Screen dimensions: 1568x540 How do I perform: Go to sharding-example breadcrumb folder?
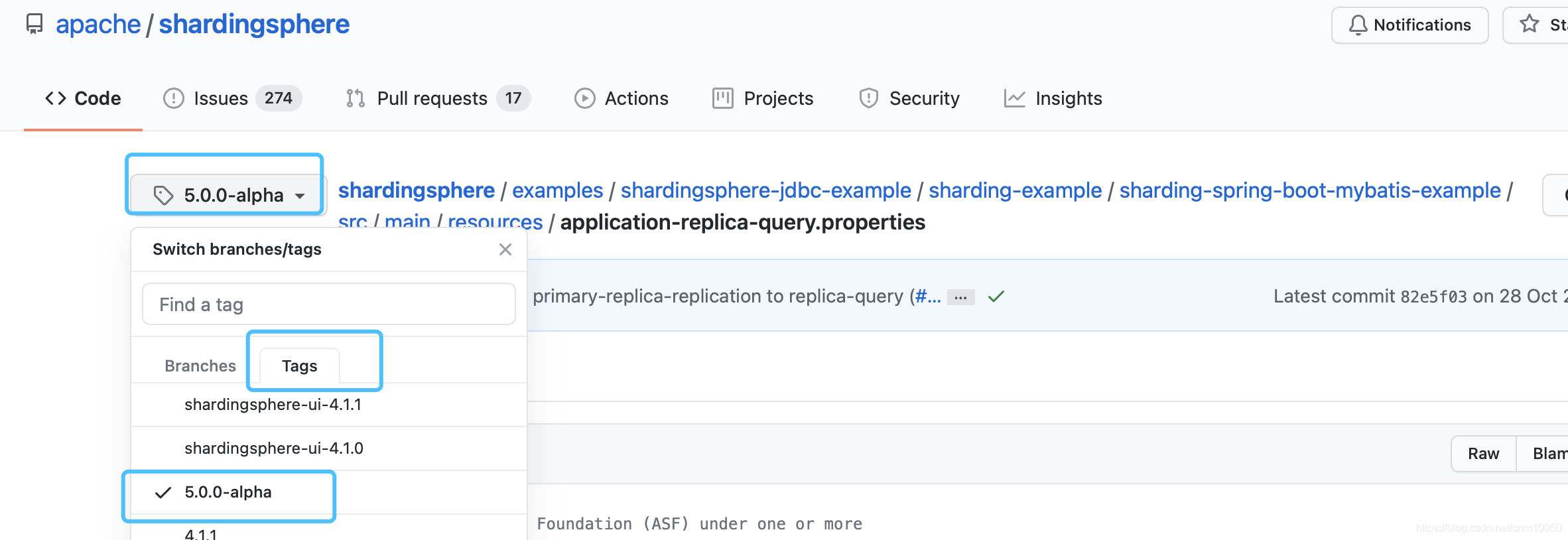1015,190
